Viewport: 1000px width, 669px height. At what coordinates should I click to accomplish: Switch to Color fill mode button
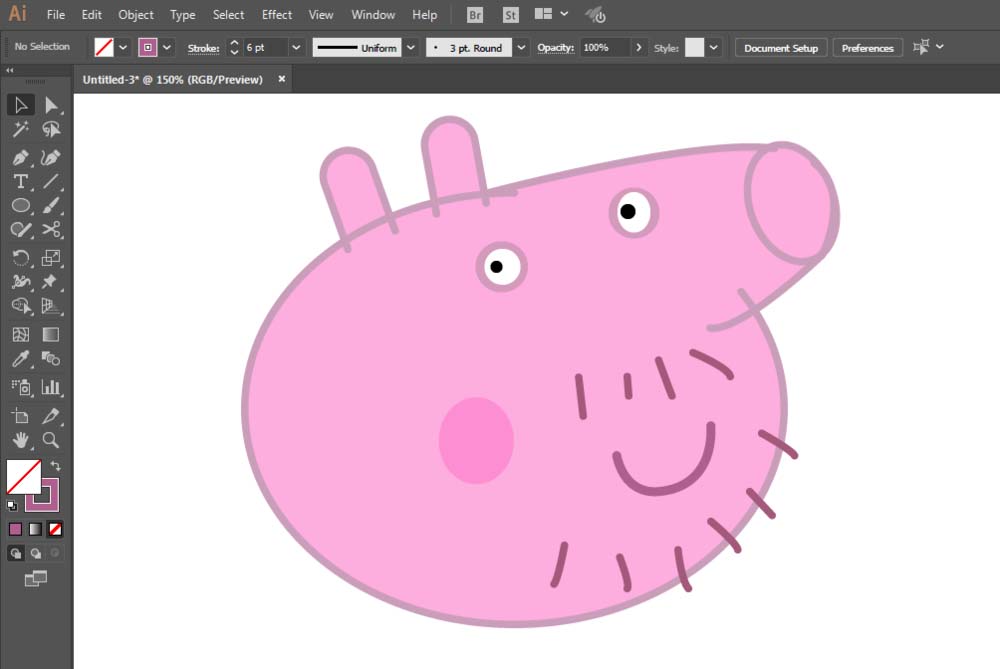(x=15, y=529)
